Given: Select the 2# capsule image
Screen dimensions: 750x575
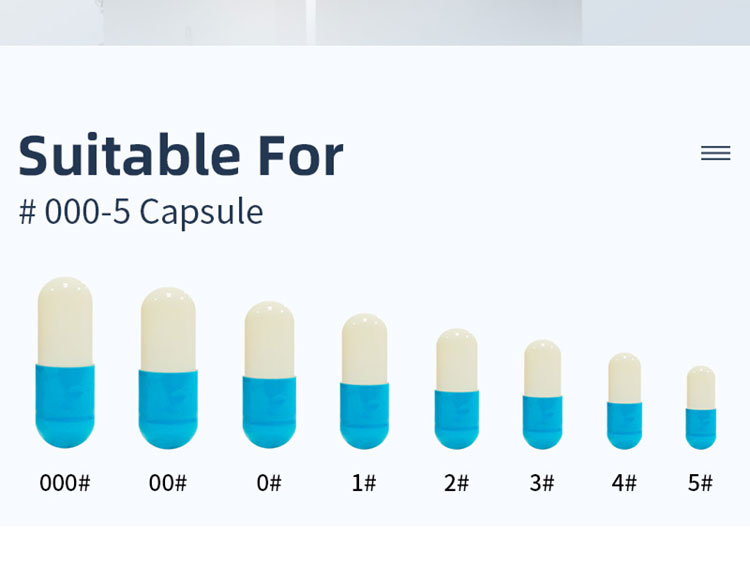Looking at the screenshot, I should pos(457,389).
